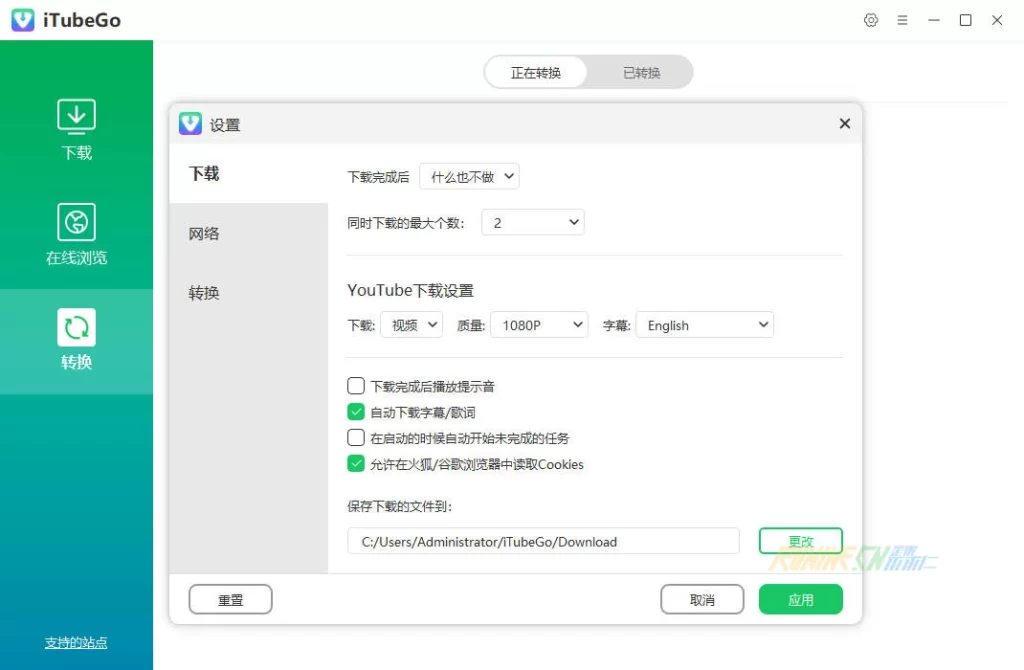Uncheck auto download subtitles/lyrics
The height and width of the screenshot is (670, 1024).
[356, 412]
